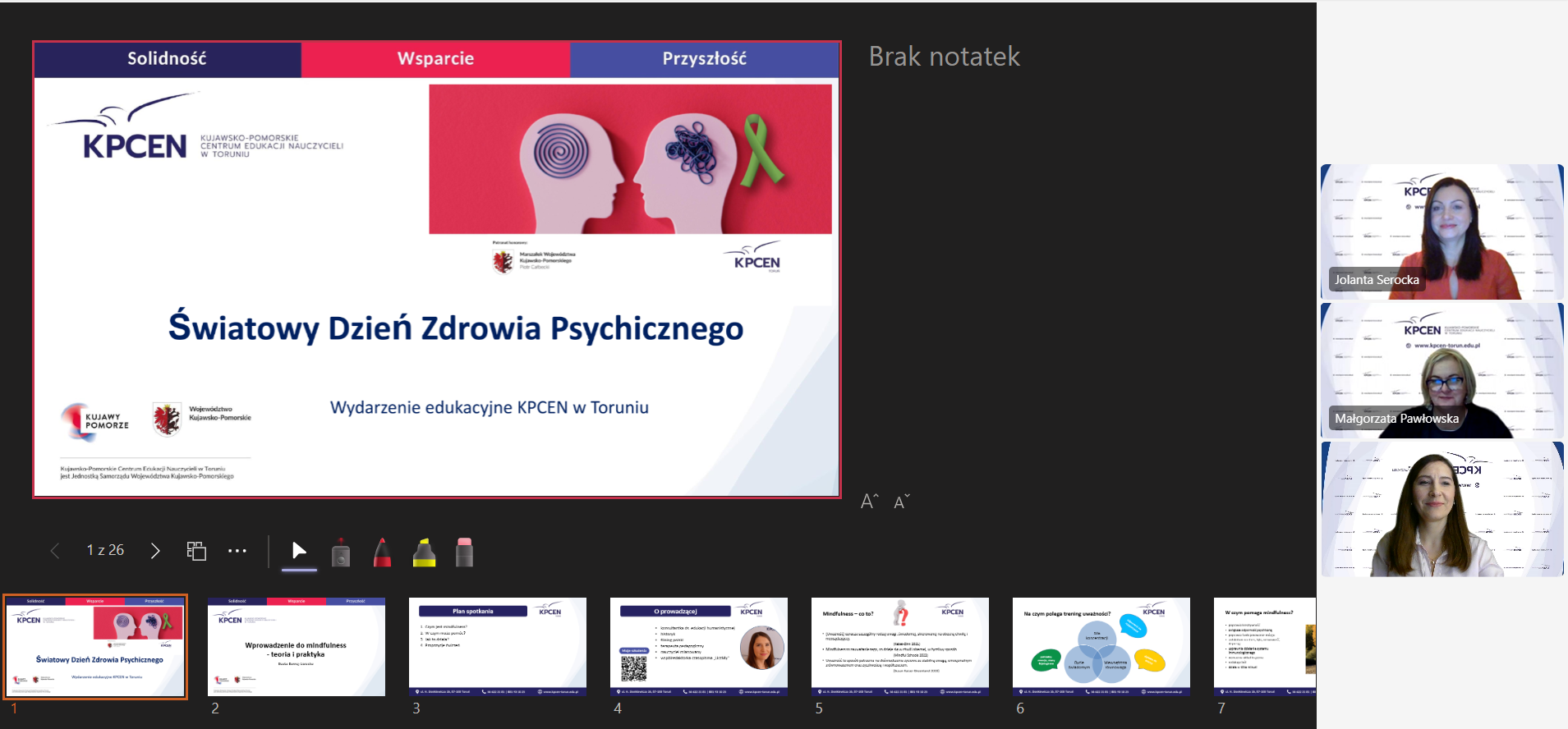Open slide 7 partially visible thumbnail
The width and height of the screenshot is (1568, 729).
[x=1265, y=647]
